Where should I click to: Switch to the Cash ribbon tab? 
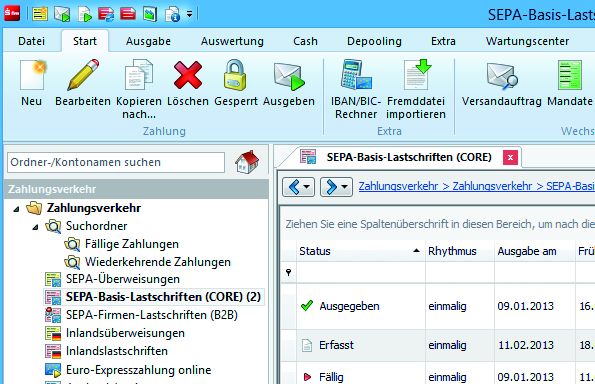(x=305, y=41)
